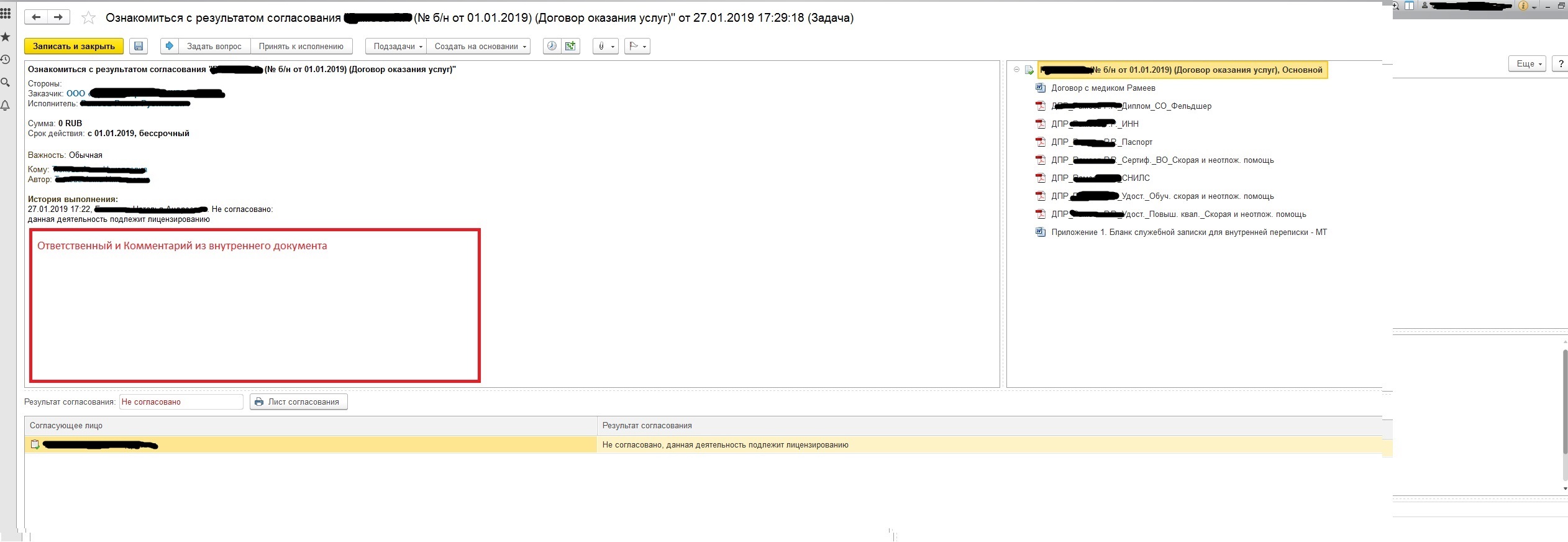
Task: Add task to favorites with star icon
Action: (89, 18)
